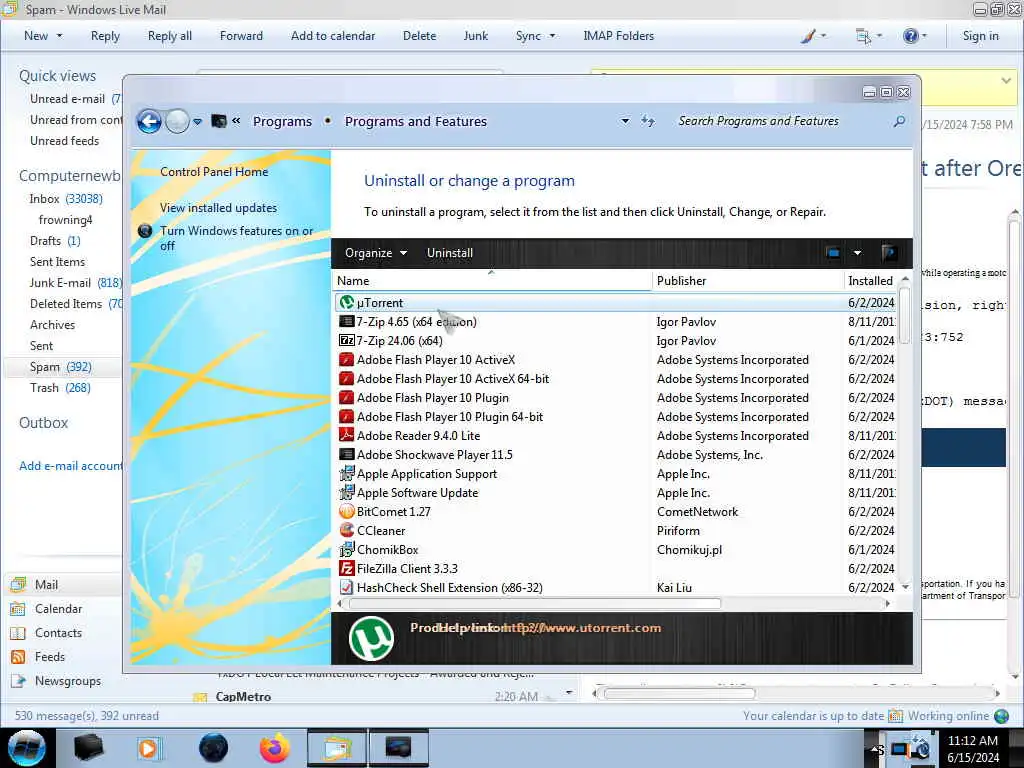1024x768 pixels.
Task: Open the view options dropdown arrow
Action: click(857, 253)
